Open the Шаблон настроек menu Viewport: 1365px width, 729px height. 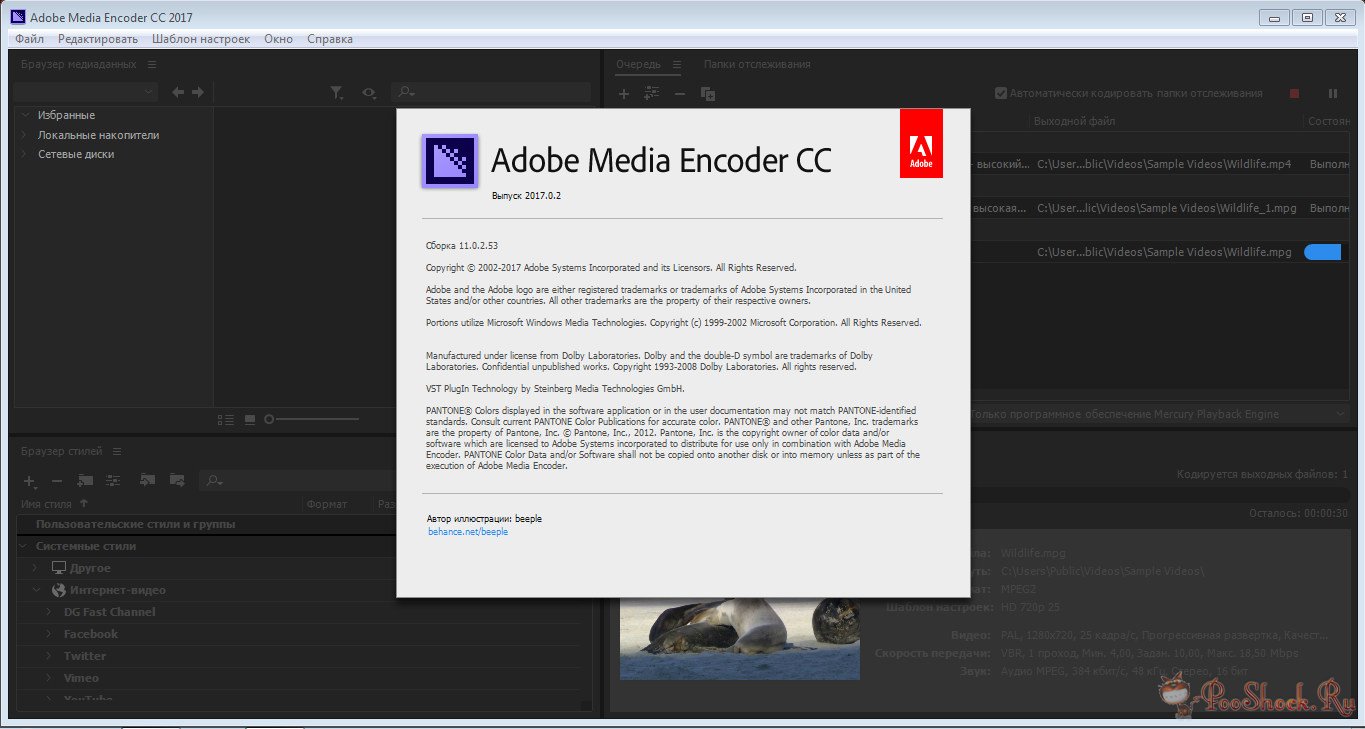[201, 39]
